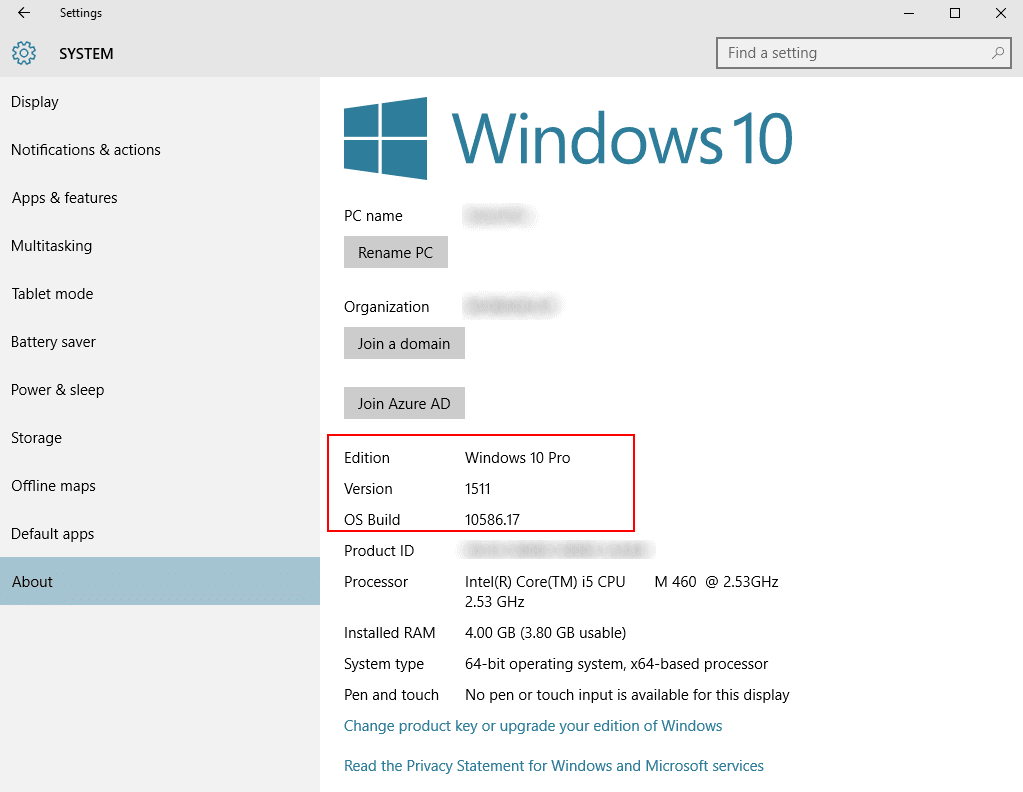
Task: Click the version value 1511
Action: point(478,489)
